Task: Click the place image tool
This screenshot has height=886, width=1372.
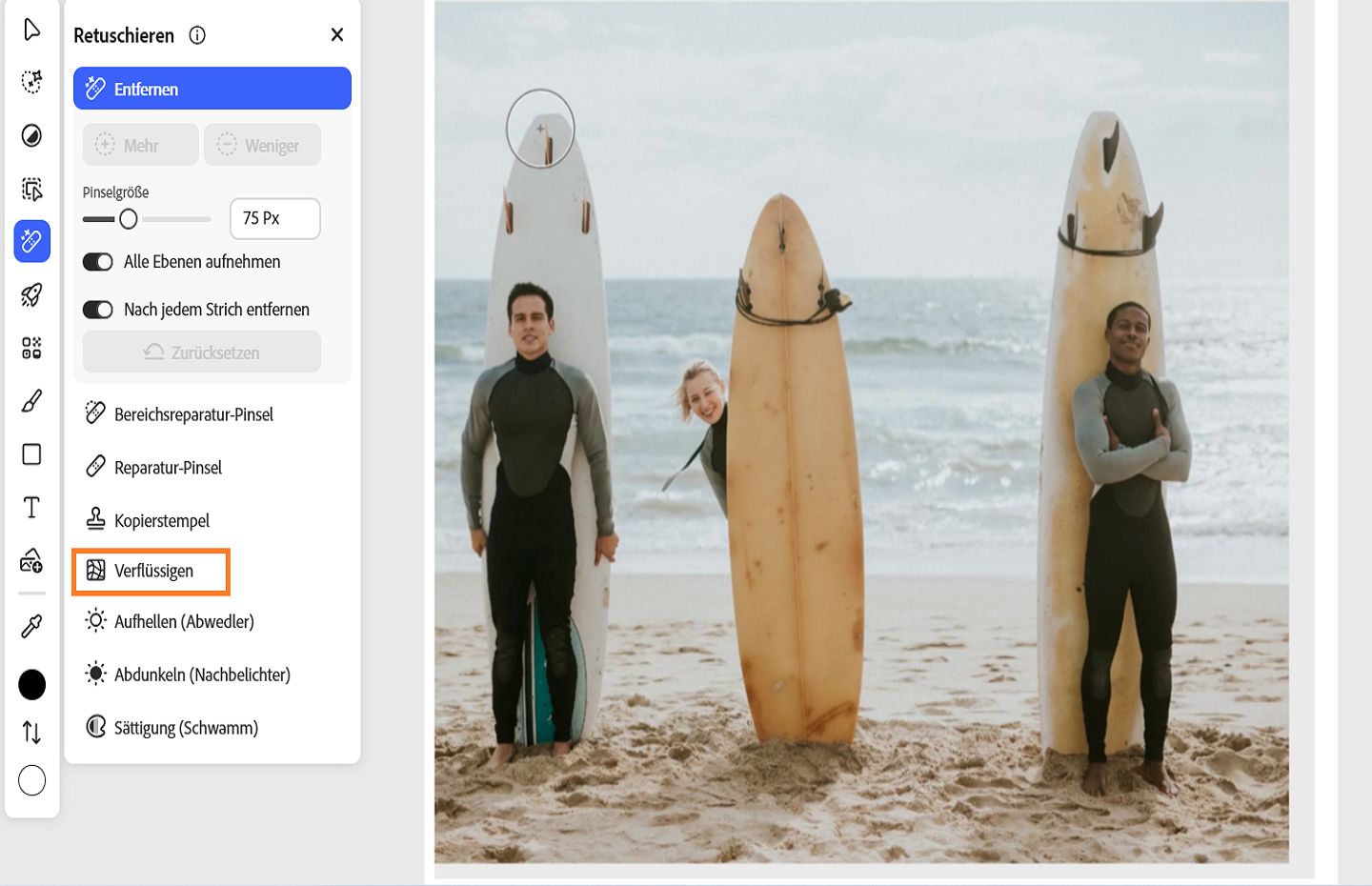Action: [31, 561]
